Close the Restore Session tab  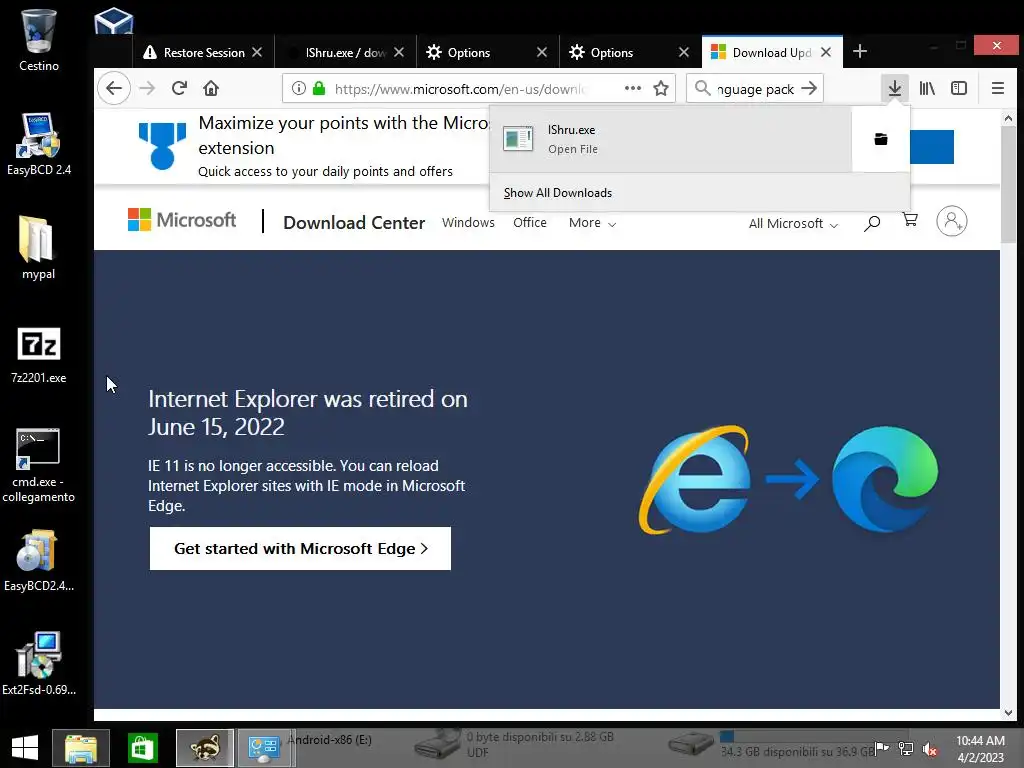tap(257, 52)
